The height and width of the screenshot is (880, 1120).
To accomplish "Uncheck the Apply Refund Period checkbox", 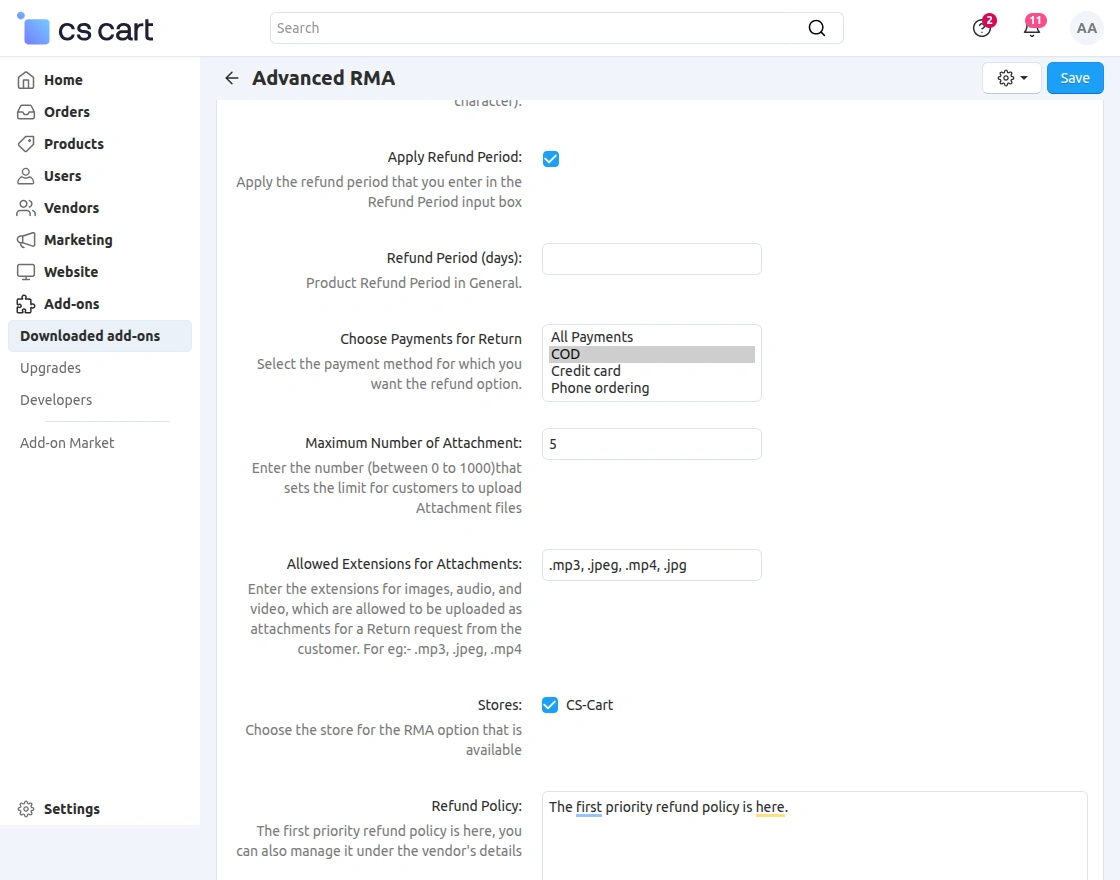I will click(551, 158).
